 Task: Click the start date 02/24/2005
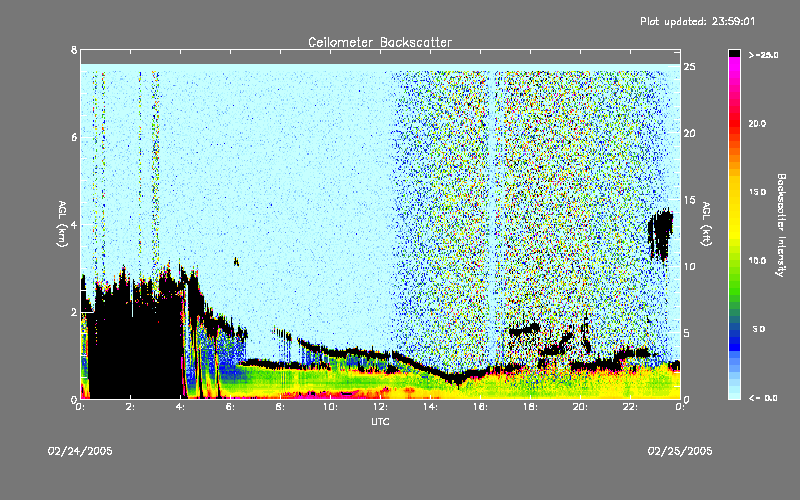pos(80,451)
